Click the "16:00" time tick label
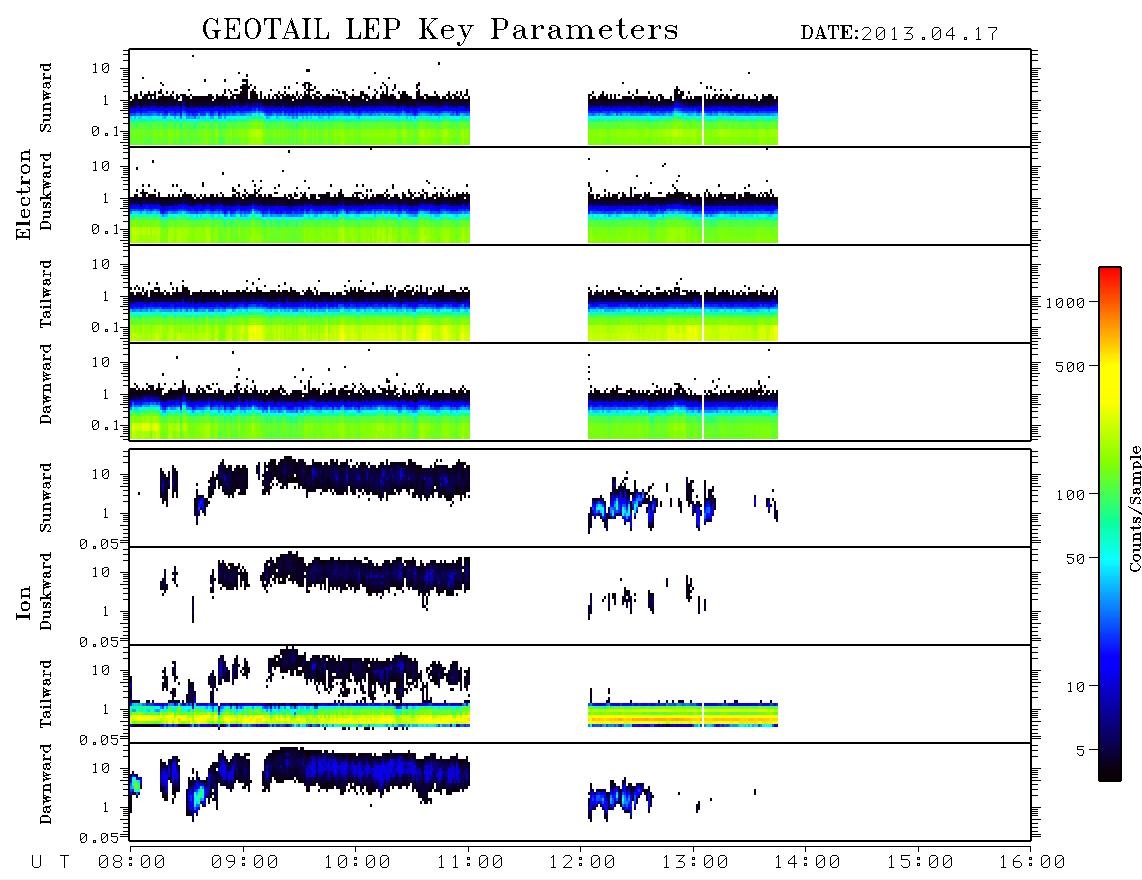 pos(1032,862)
